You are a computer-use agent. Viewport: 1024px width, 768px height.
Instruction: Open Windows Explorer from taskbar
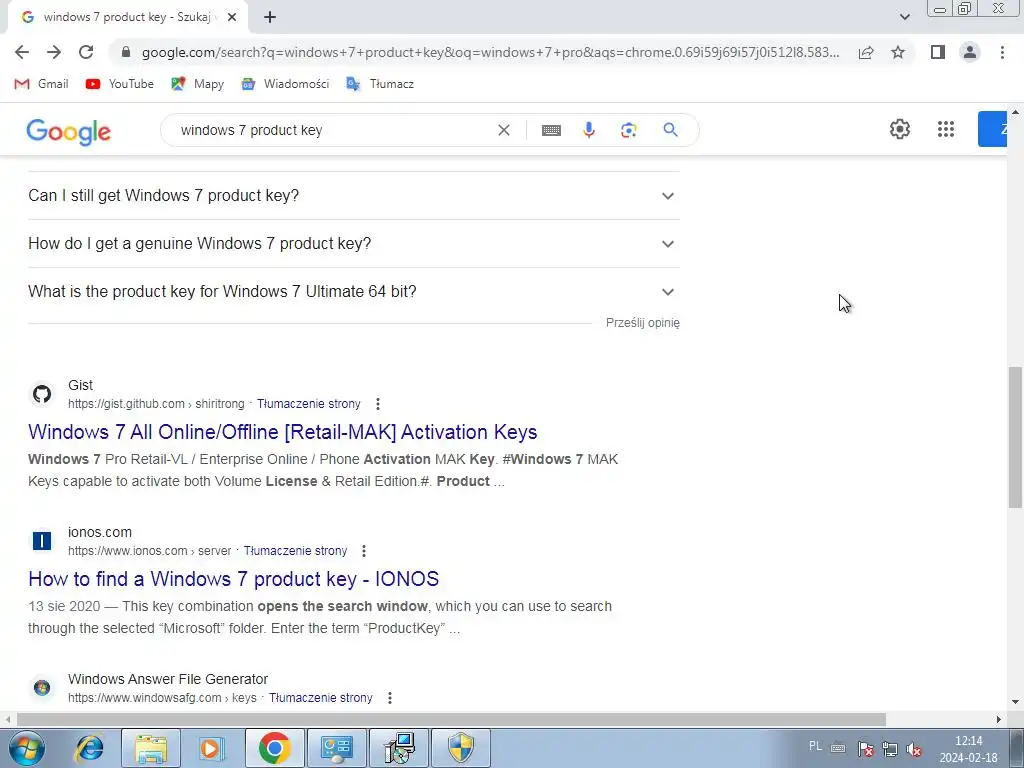tap(151, 748)
